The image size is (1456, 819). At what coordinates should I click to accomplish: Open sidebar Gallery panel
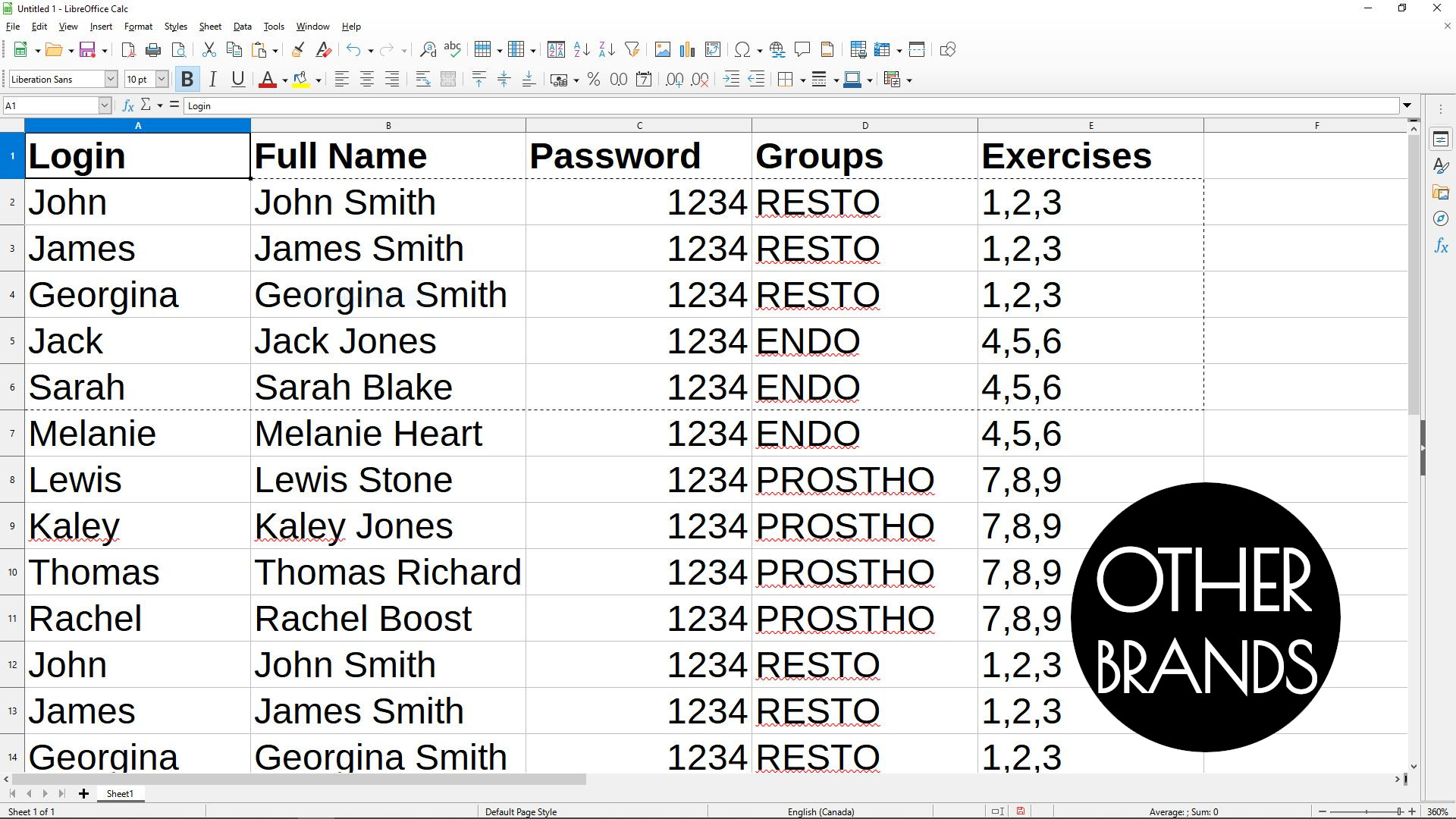pos(1441,193)
